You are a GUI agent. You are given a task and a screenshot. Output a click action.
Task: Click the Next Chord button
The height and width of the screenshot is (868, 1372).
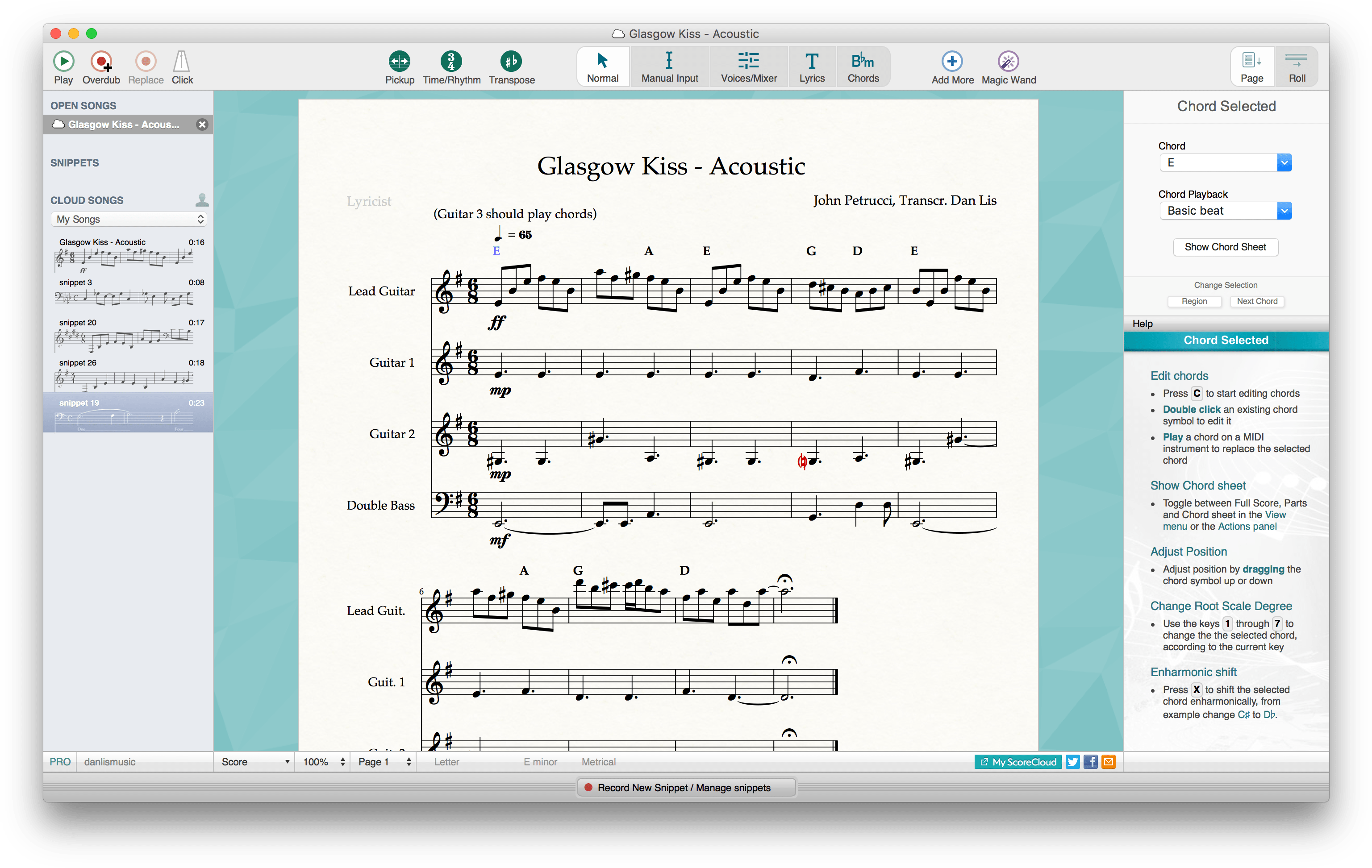1256,301
